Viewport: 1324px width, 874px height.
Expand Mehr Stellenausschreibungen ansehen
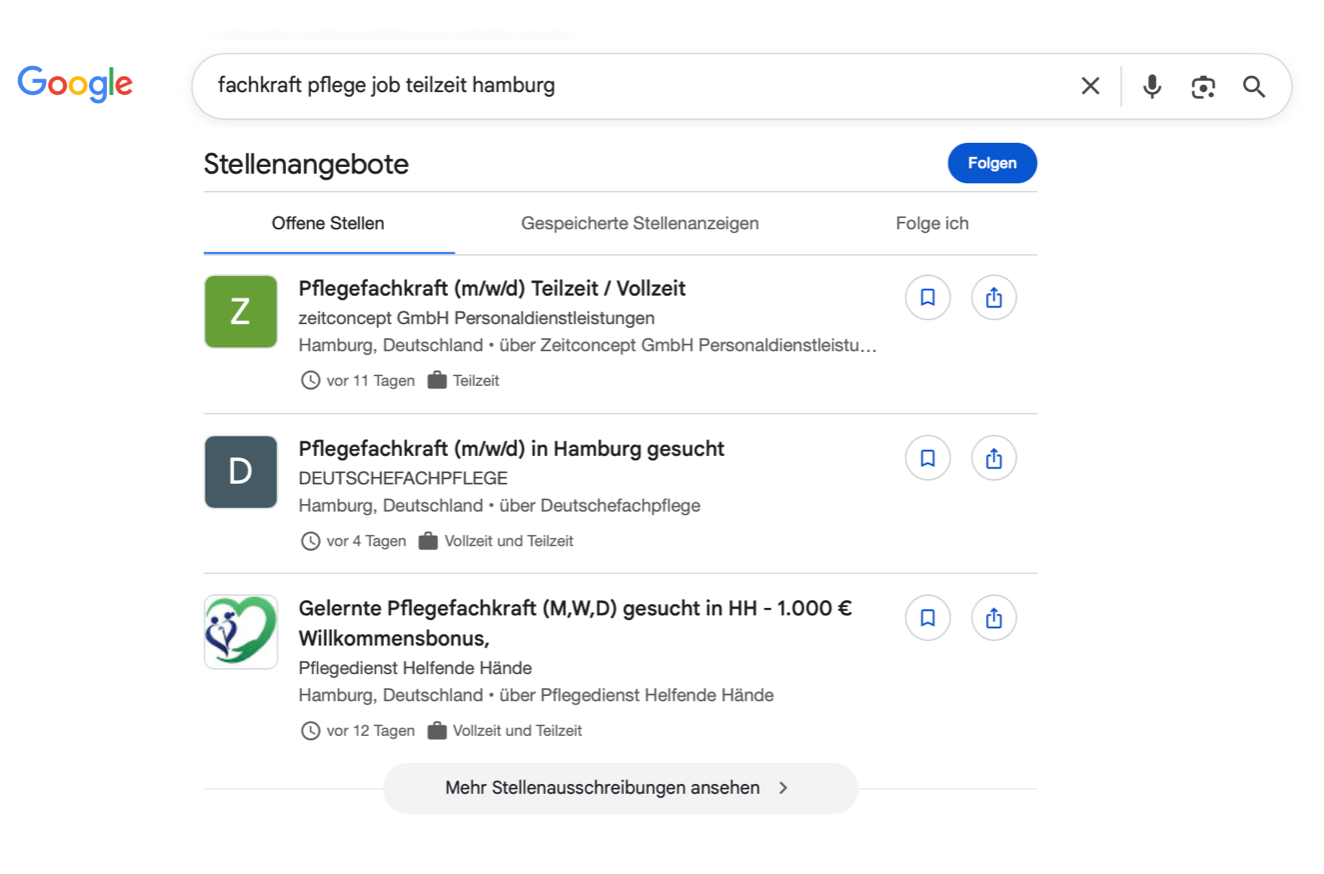click(x=619, y=788)
